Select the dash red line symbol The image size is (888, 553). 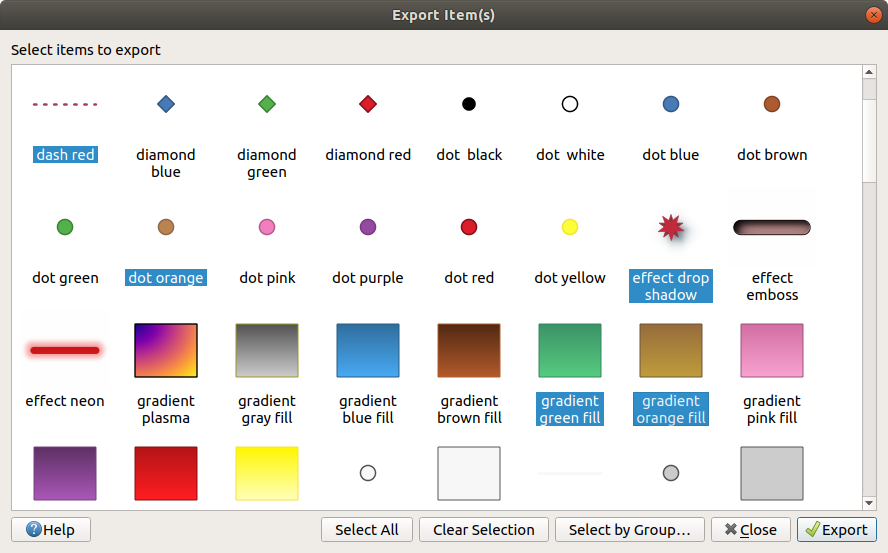[x=65, y=104]
